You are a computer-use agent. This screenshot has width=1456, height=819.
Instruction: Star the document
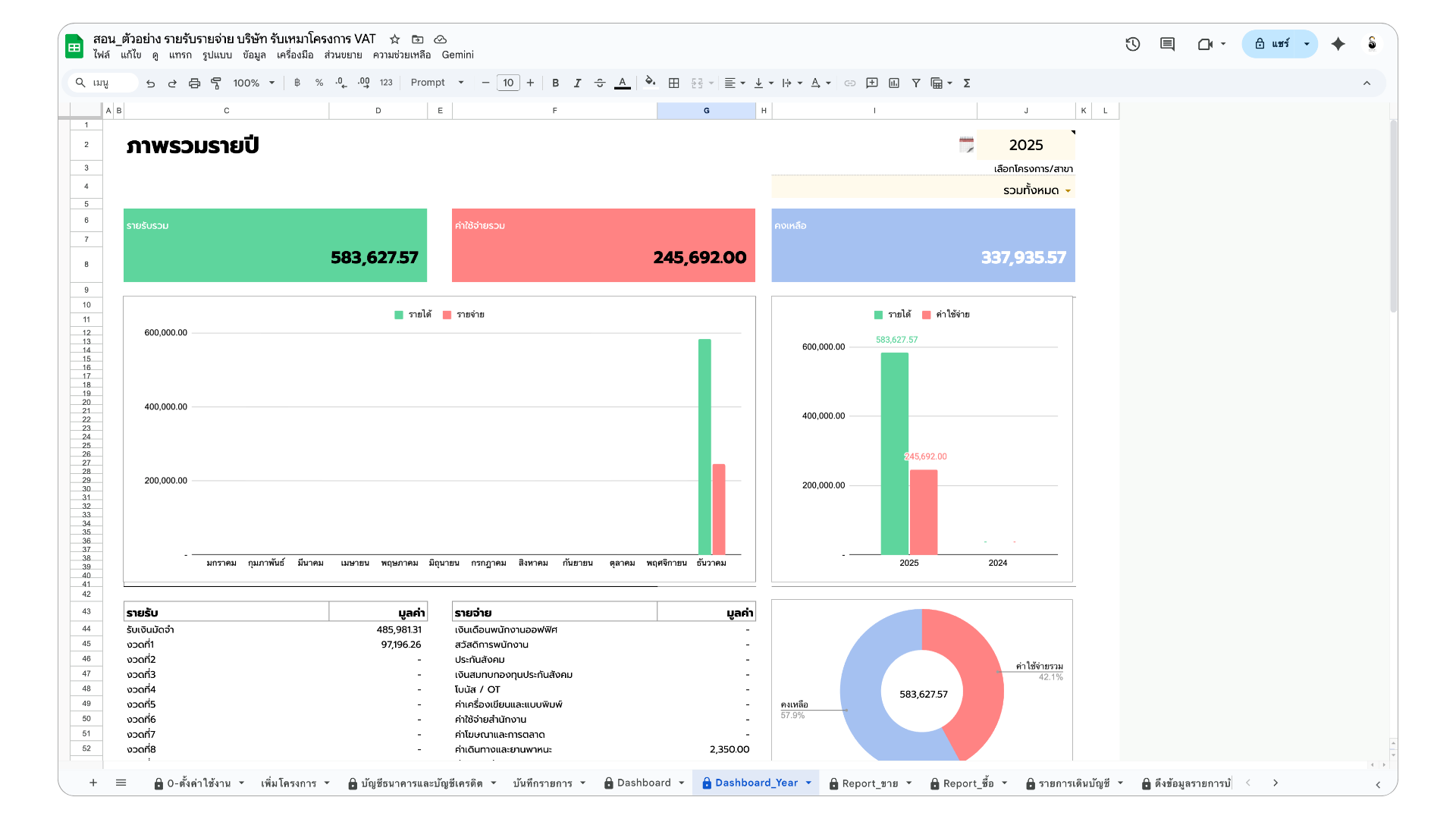click(x=394, y=39)
